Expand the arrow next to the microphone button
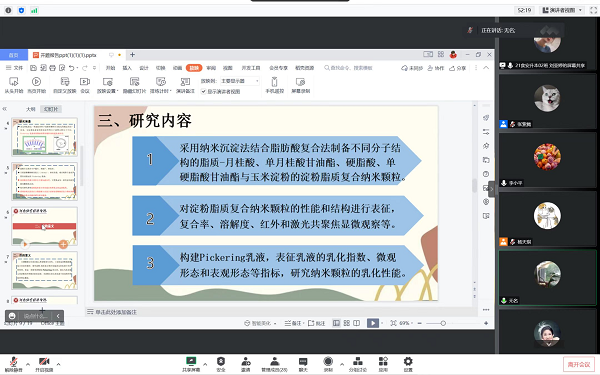 click(x=28, y=364)
